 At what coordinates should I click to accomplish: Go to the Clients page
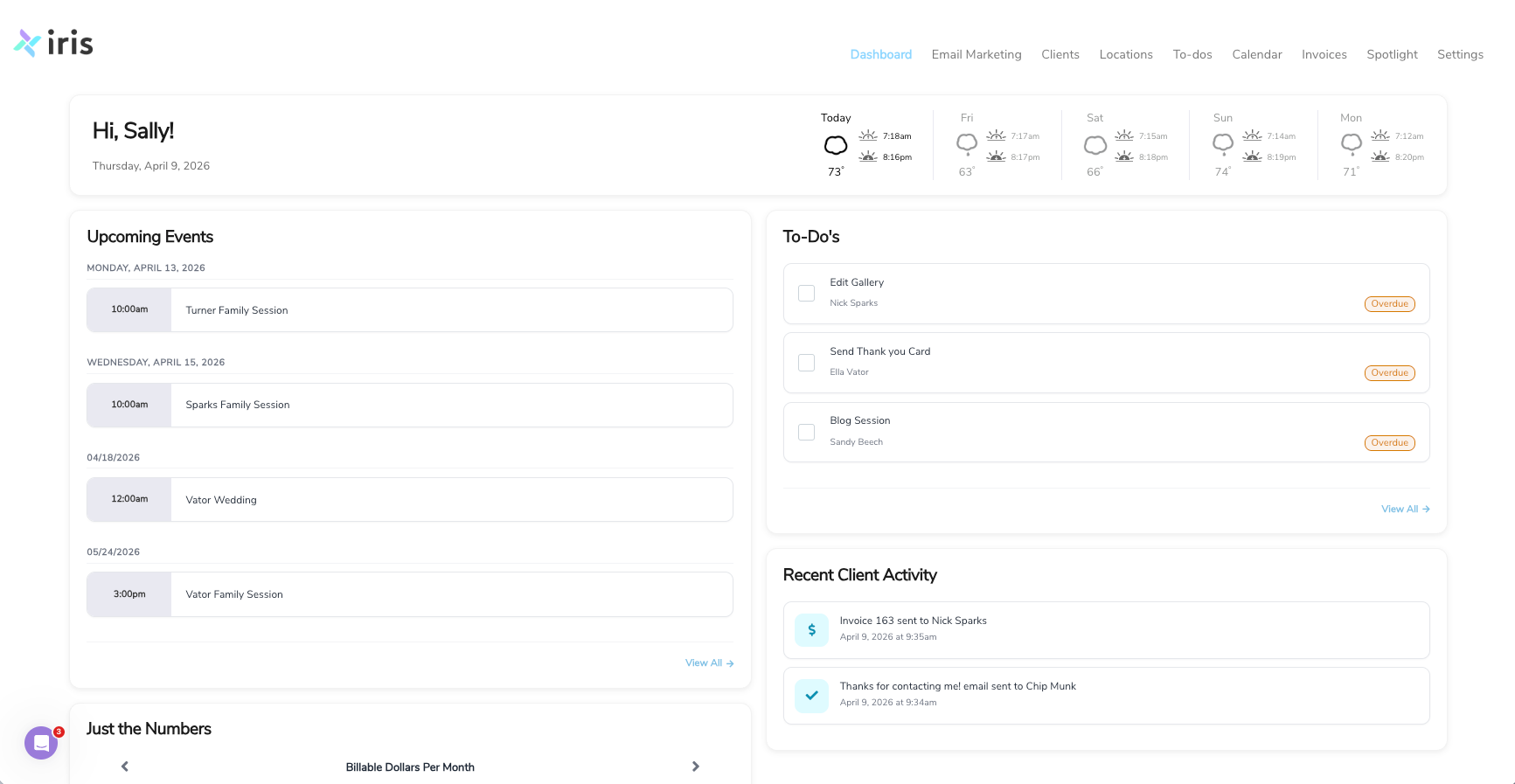click(x=1060, y=54)
